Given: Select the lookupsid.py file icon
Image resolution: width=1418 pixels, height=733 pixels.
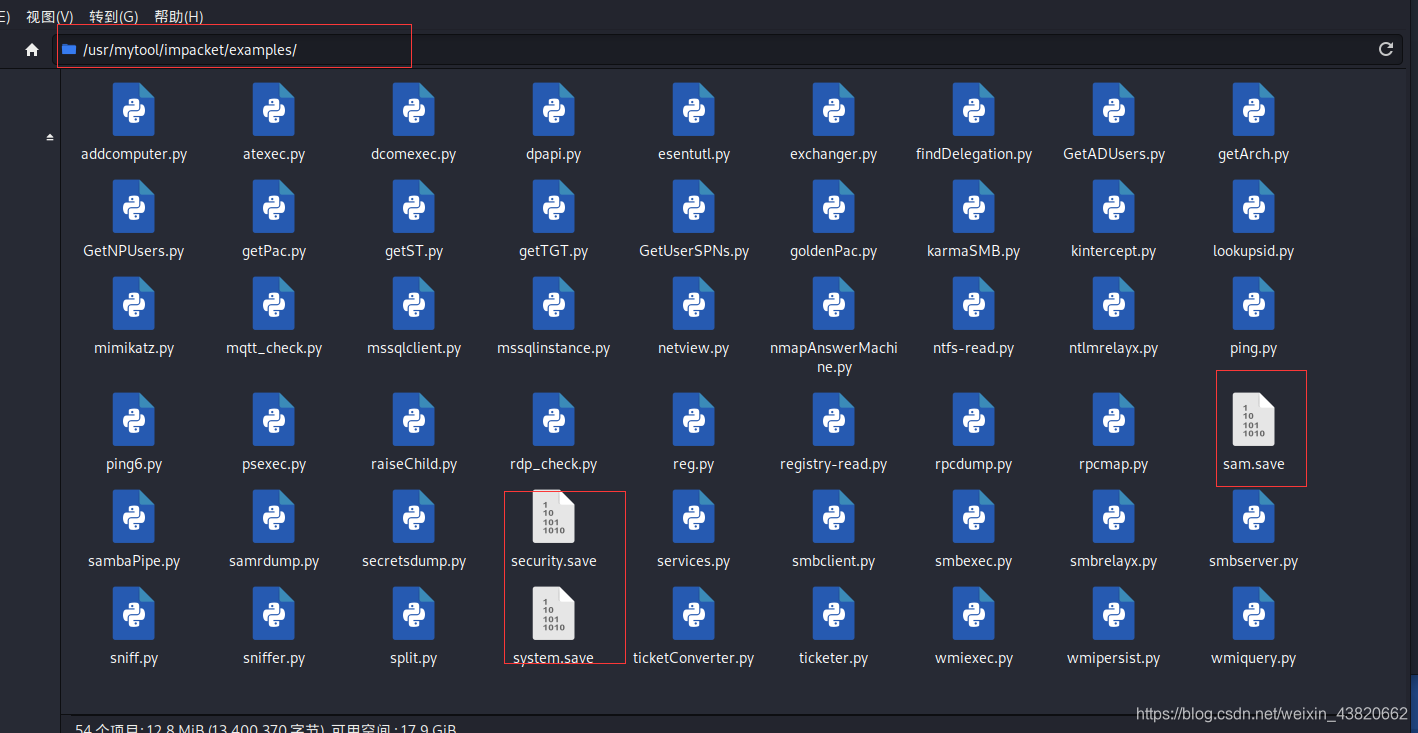Looking at the screenshot, I should click(1254, 207).
